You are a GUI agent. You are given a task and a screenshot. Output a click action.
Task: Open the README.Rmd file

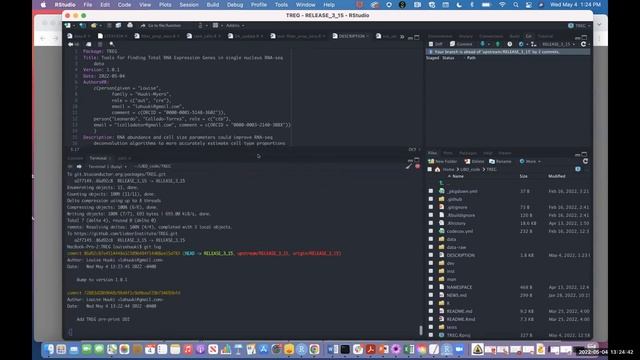pyautogui.click(x=460, y=319)
